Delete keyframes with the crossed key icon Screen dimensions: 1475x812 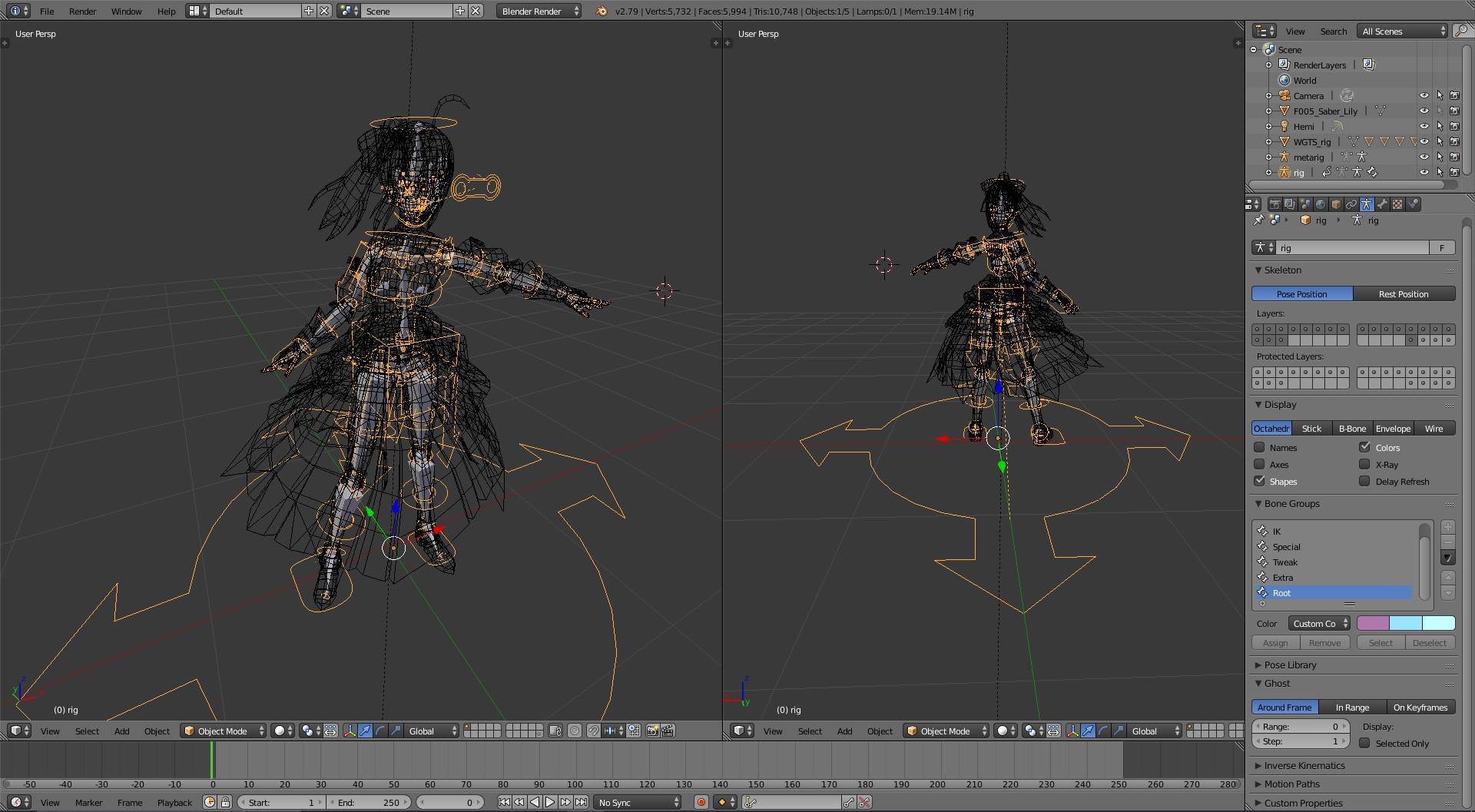[865, 802]
